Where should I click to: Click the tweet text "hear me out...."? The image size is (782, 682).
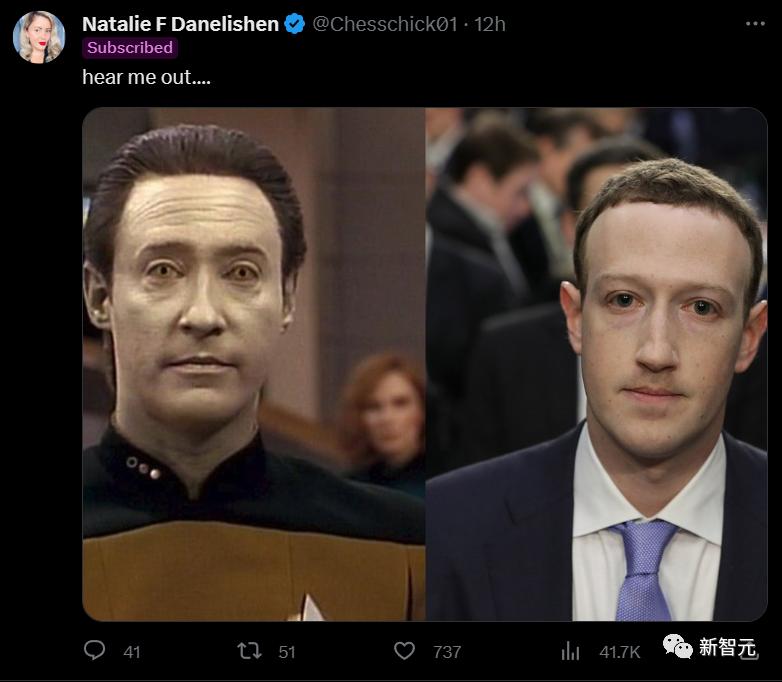click(x=146, y=77)
